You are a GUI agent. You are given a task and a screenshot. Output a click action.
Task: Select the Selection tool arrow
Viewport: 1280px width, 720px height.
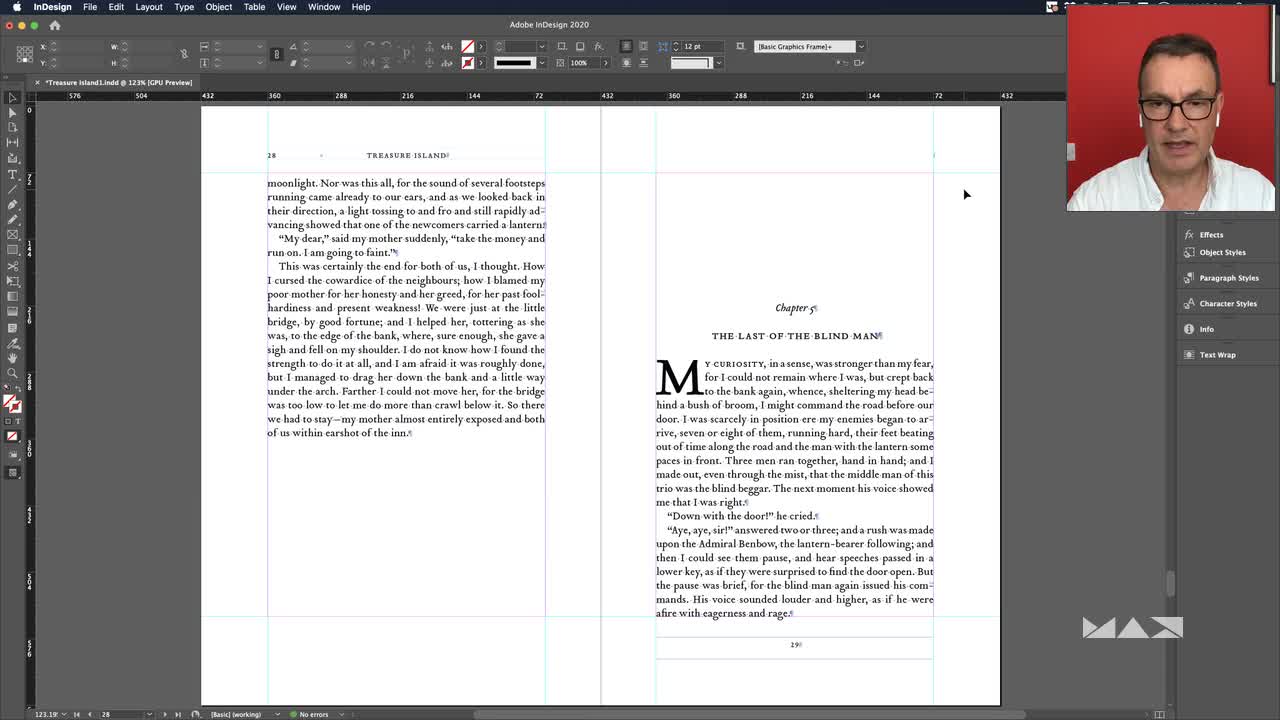tap(12, 98)
